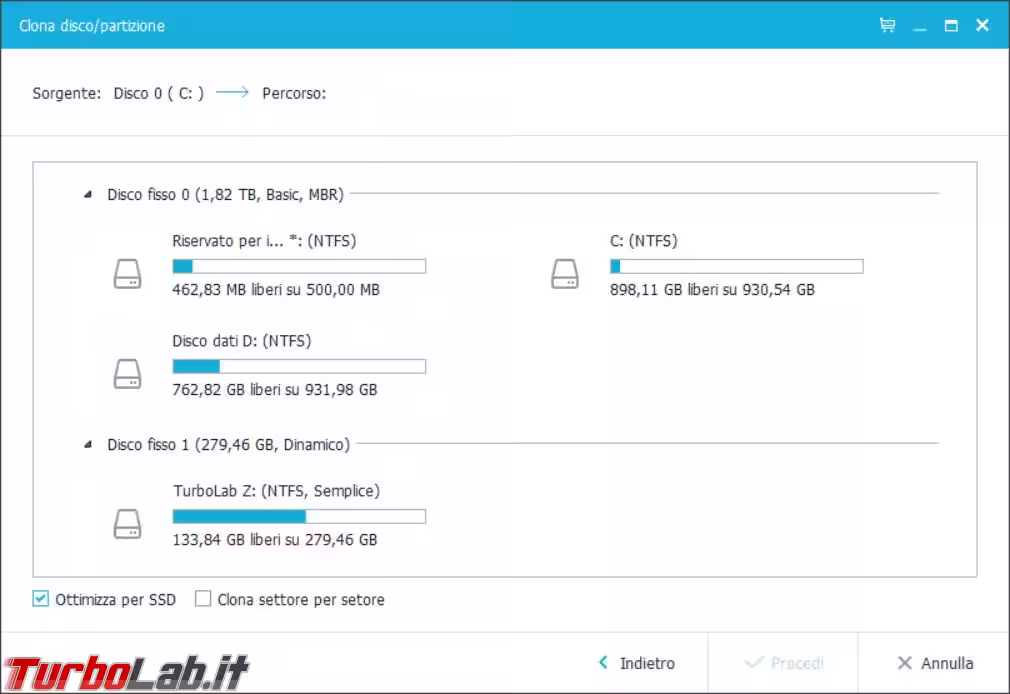Click the TurboLab Z: usage bar
This screenshot has height=694, width=1010.
click(x=299, y=516)
